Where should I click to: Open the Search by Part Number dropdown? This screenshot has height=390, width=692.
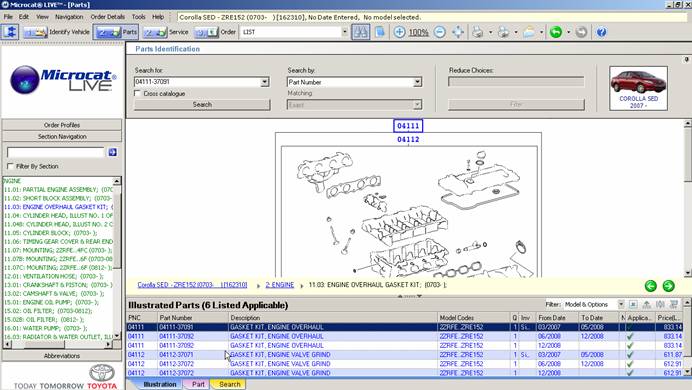tap(417, 82)
